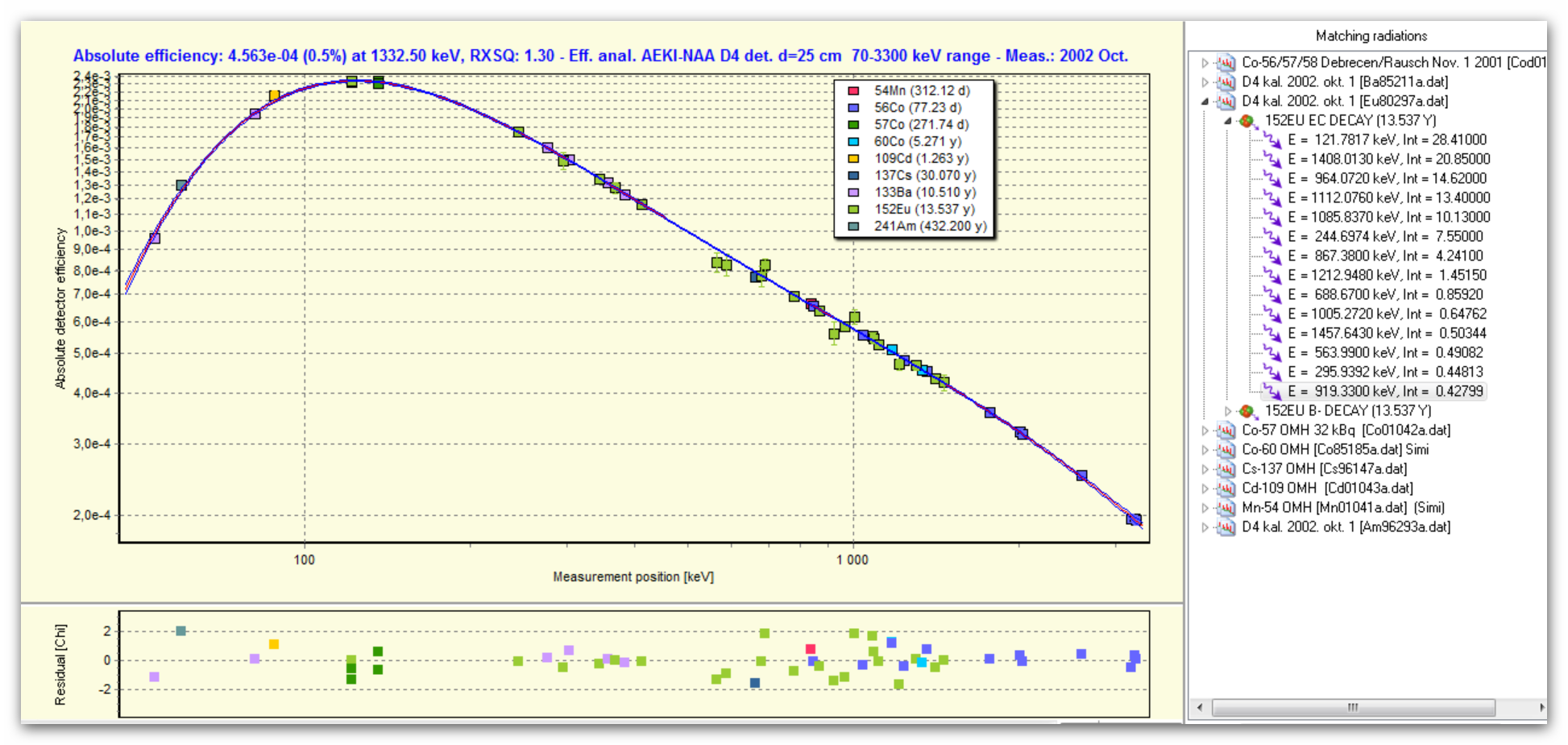
Task: Click the gamma-line icon for 1005.2720 keV
Action: tap(1271, 314)
